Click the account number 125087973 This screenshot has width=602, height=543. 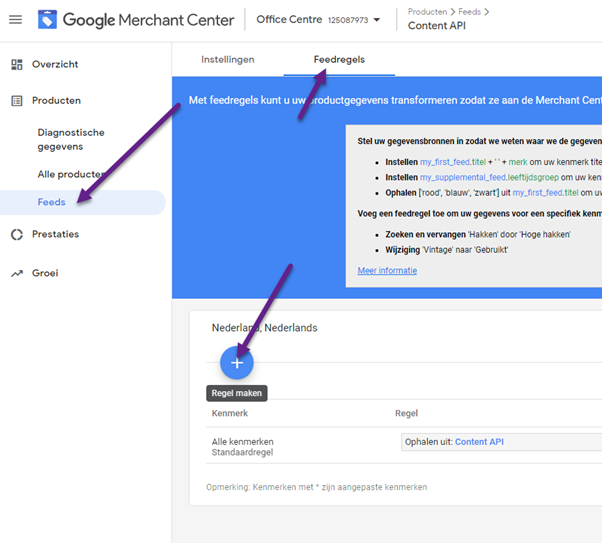tap(348, 20)
